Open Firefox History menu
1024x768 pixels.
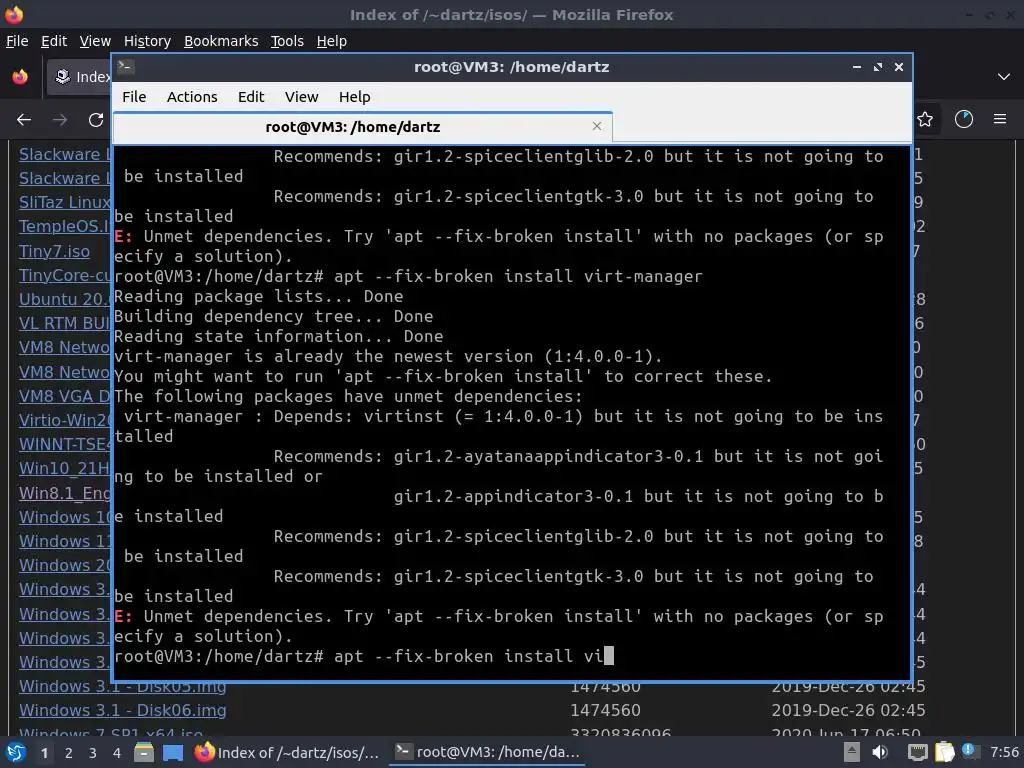(148, 41)
